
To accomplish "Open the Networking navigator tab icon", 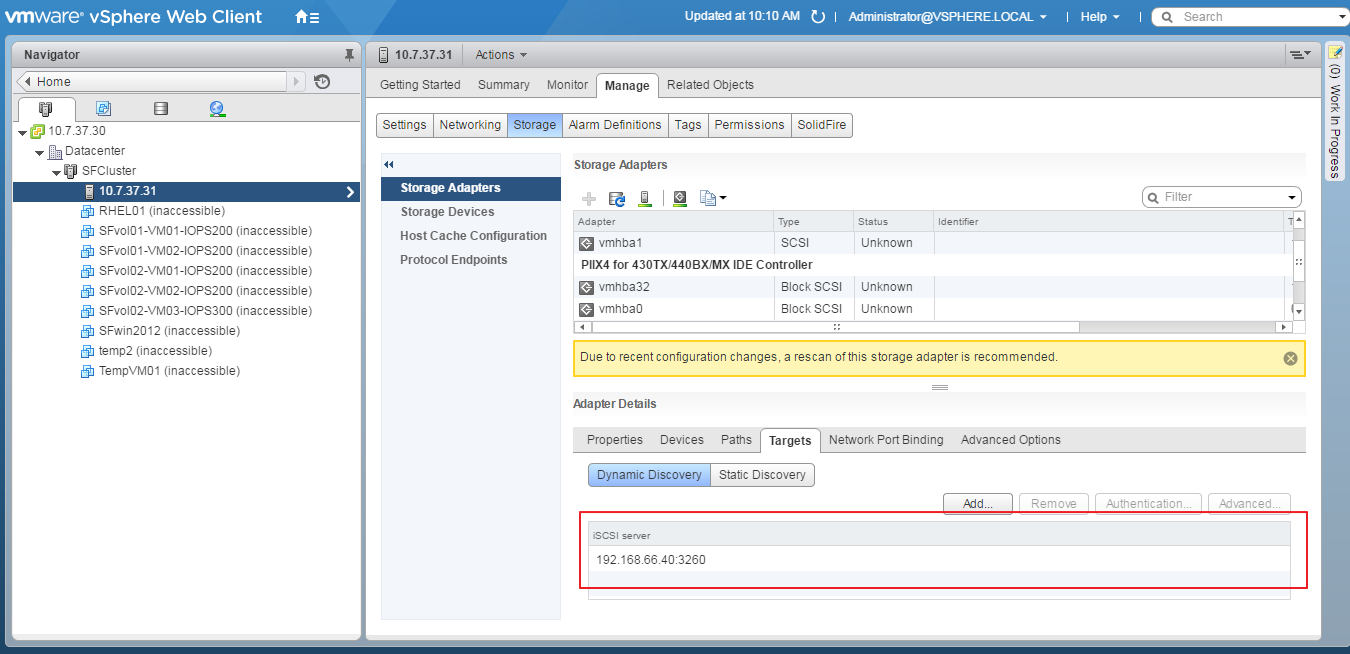I will pyautogui.click(x=218, y=109).
